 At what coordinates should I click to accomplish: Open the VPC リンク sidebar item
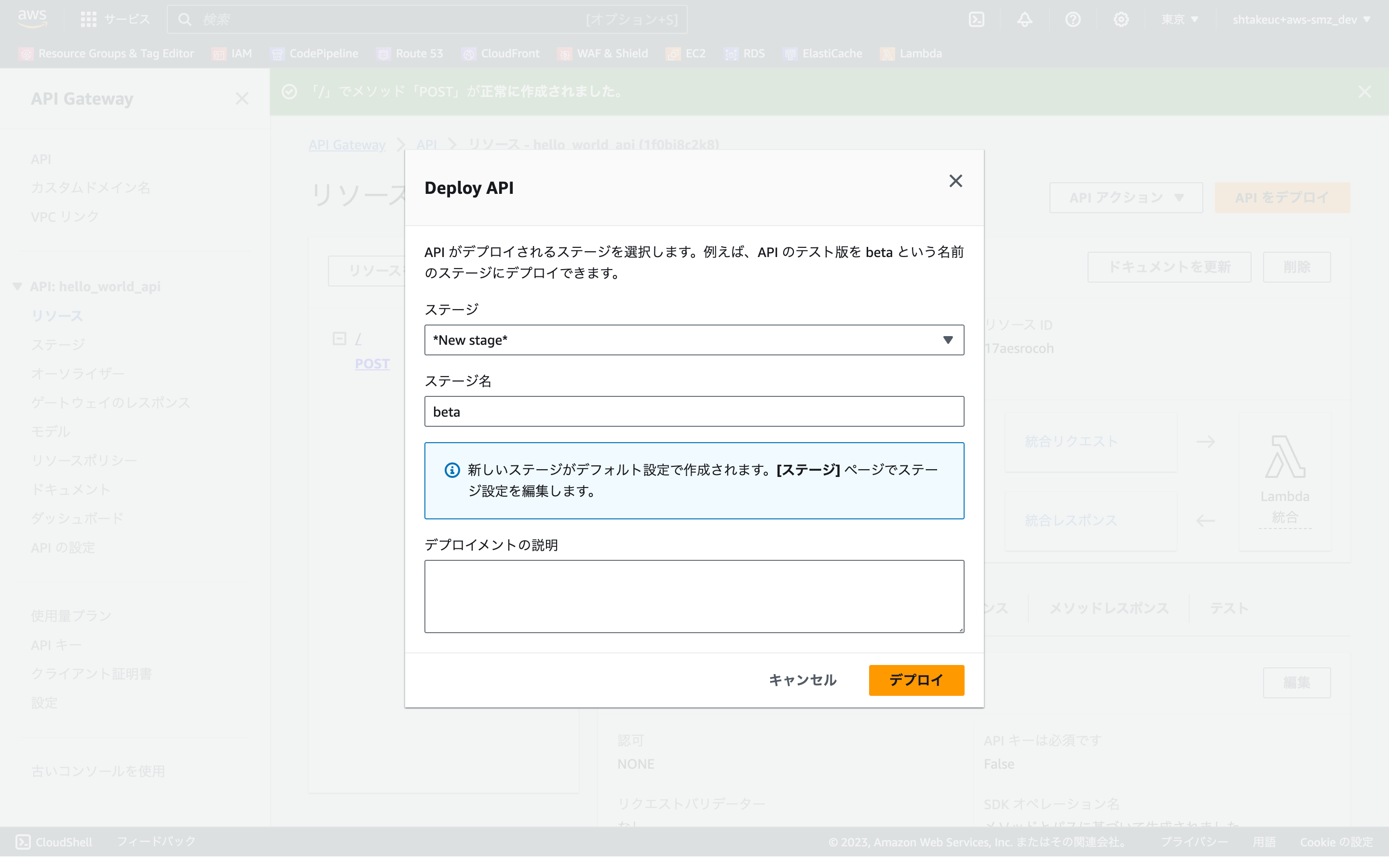[x=65, y=217]
